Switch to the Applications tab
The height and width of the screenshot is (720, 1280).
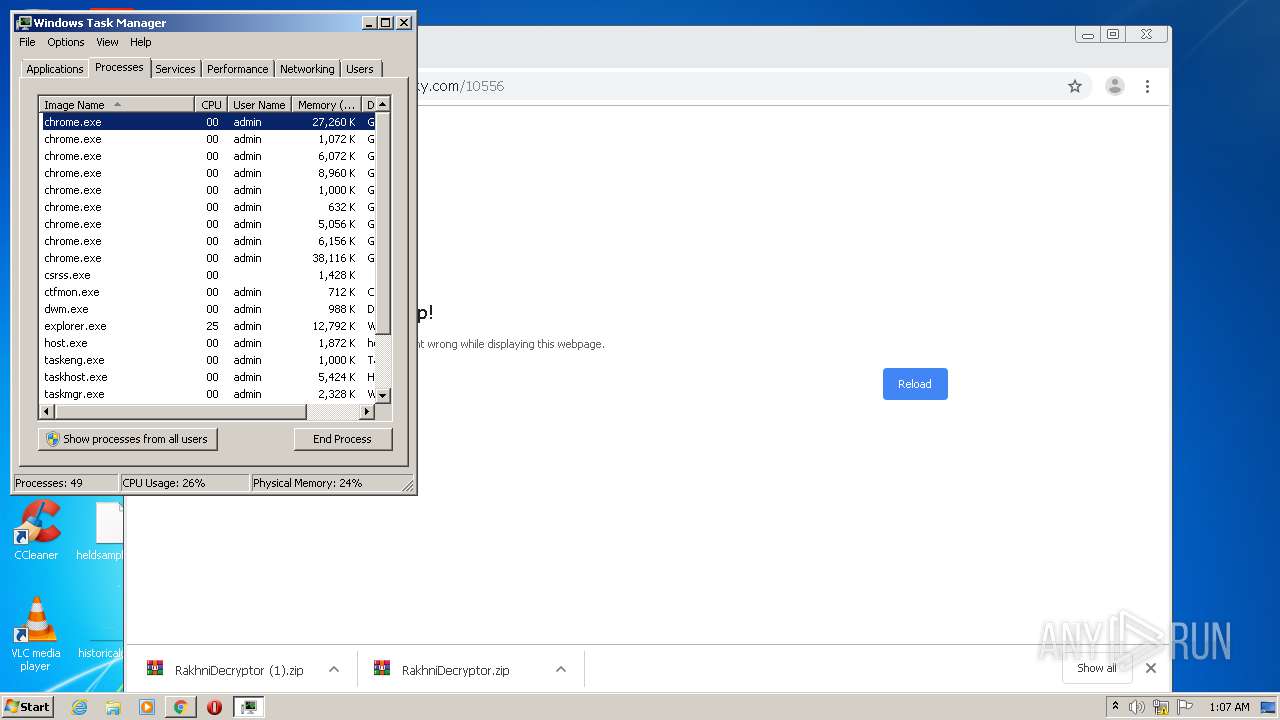[x=54, y=69]
